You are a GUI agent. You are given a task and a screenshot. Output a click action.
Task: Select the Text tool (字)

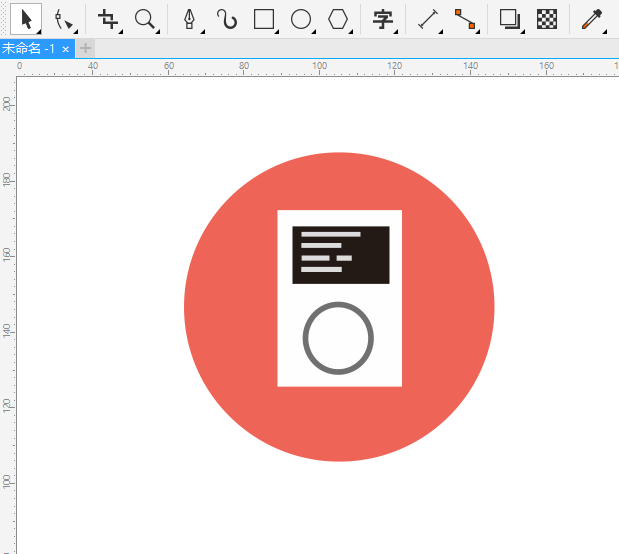click(382, 19)
